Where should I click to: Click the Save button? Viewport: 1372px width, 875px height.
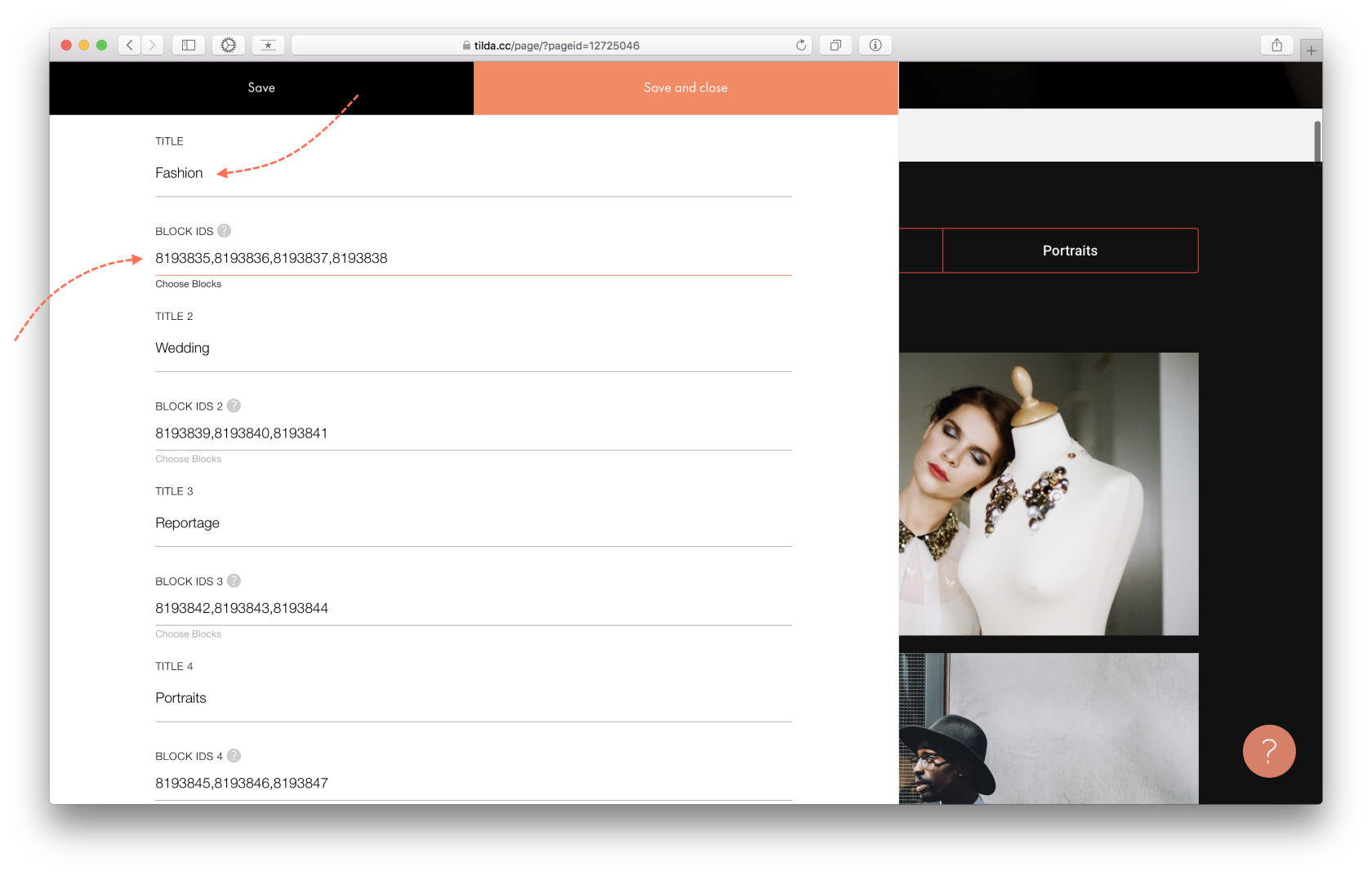coord(261,87)
